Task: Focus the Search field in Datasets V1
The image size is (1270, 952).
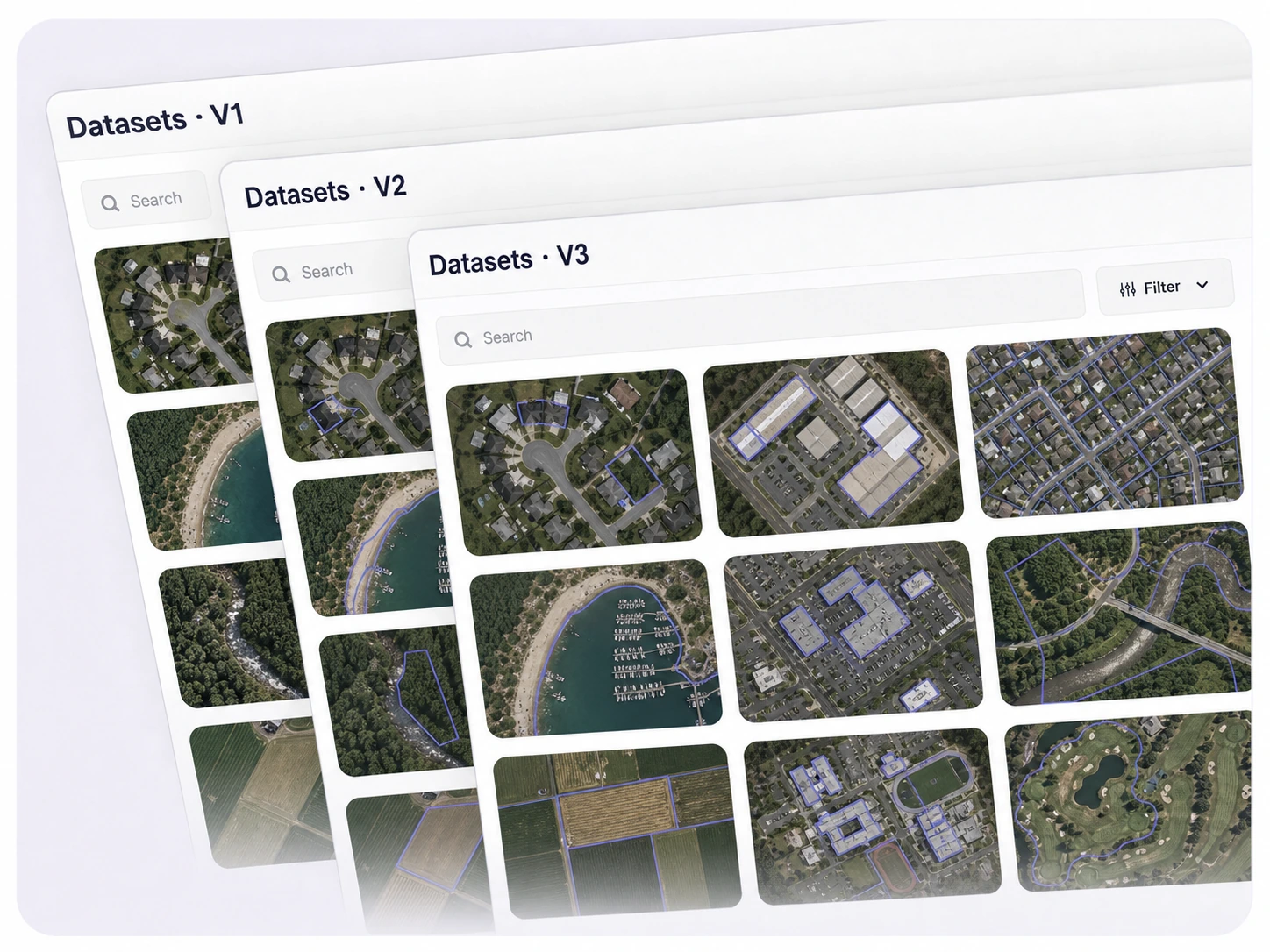Action: [x=147, y=201]
